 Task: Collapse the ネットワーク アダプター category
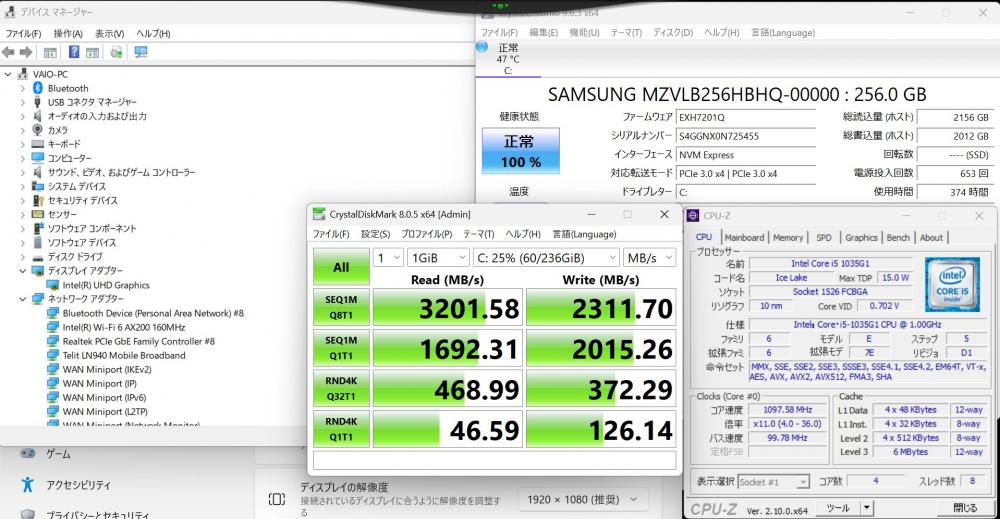pos(23,298)
